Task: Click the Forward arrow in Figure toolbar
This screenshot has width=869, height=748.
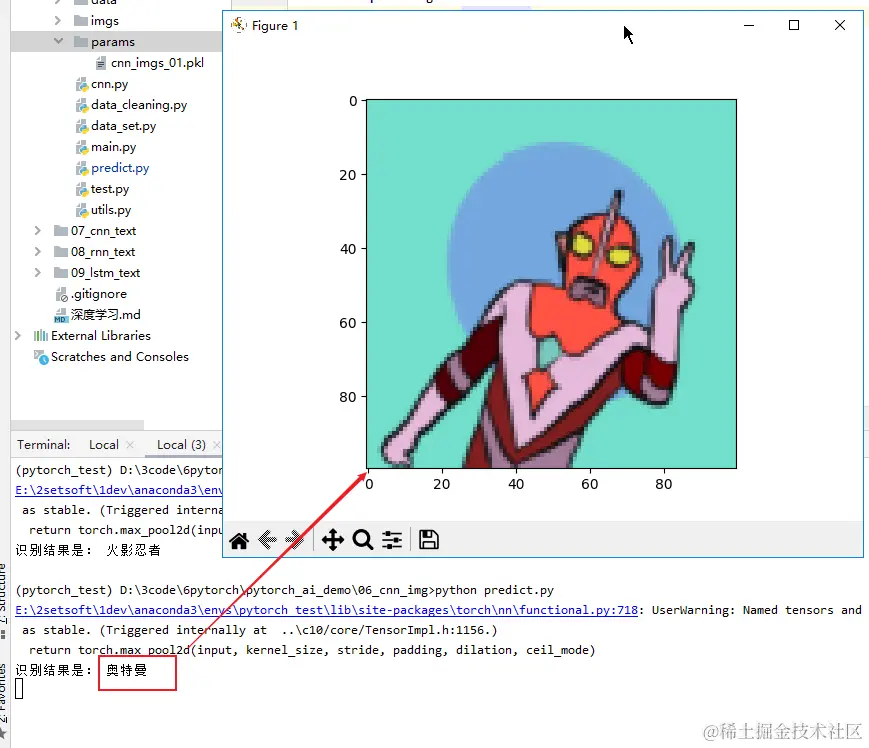Action: point(295,540)
